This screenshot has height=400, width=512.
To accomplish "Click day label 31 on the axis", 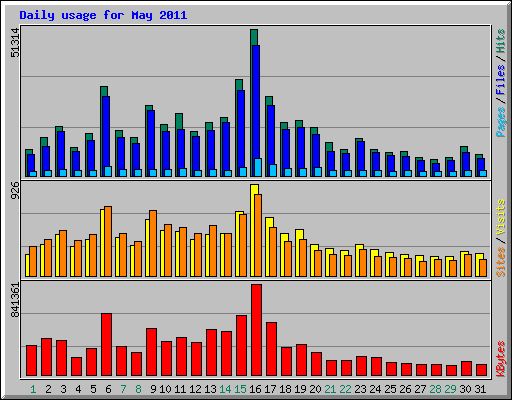I will (x=480, y=389).
